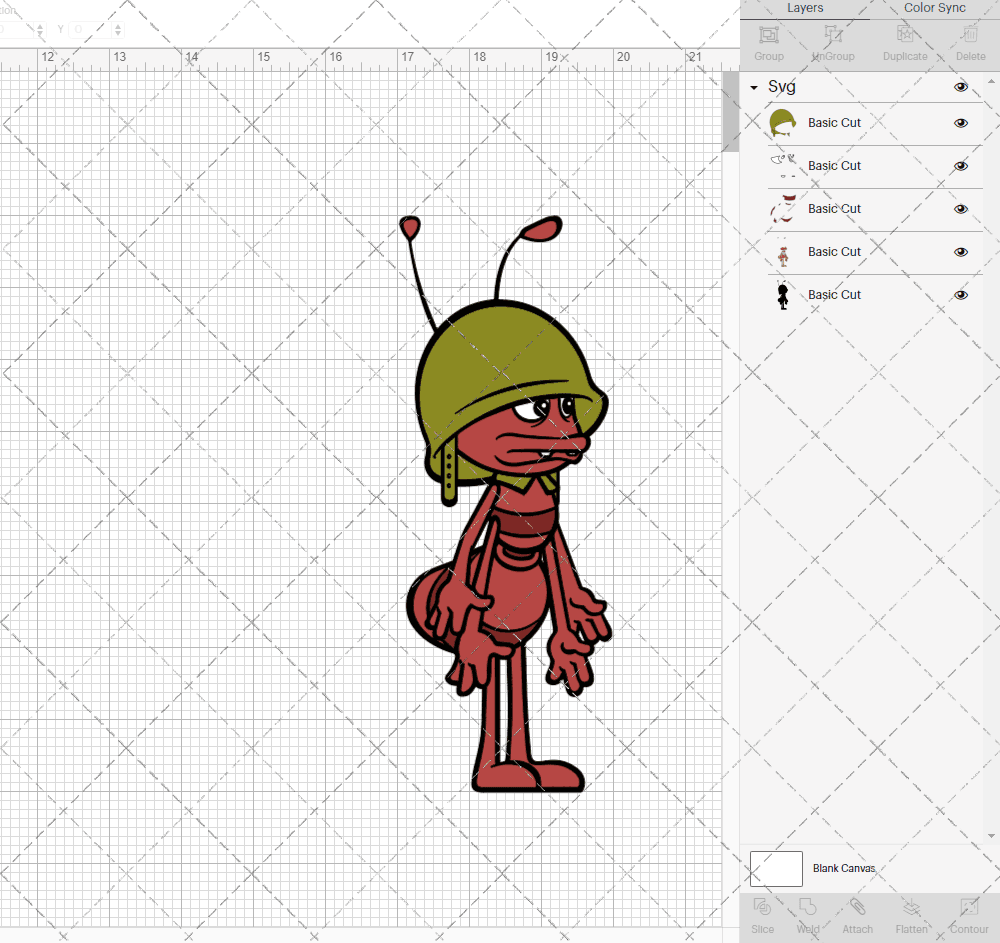The image size is (1000, 943).
Task: Select the dark red shading layer thumbnail
Action: pyautogui.click(x=783, y=209)
